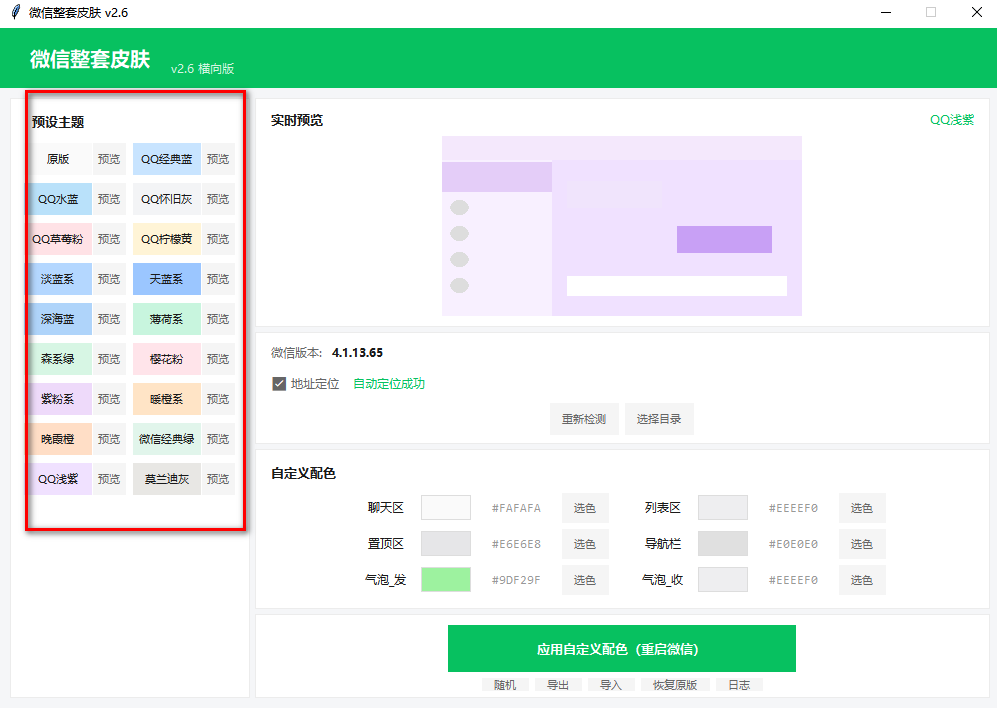Image resolution: width=997 pixels, height=708 pixels.
Task: Preview the 天蓝系 theme
Action: tap(218, 279)
